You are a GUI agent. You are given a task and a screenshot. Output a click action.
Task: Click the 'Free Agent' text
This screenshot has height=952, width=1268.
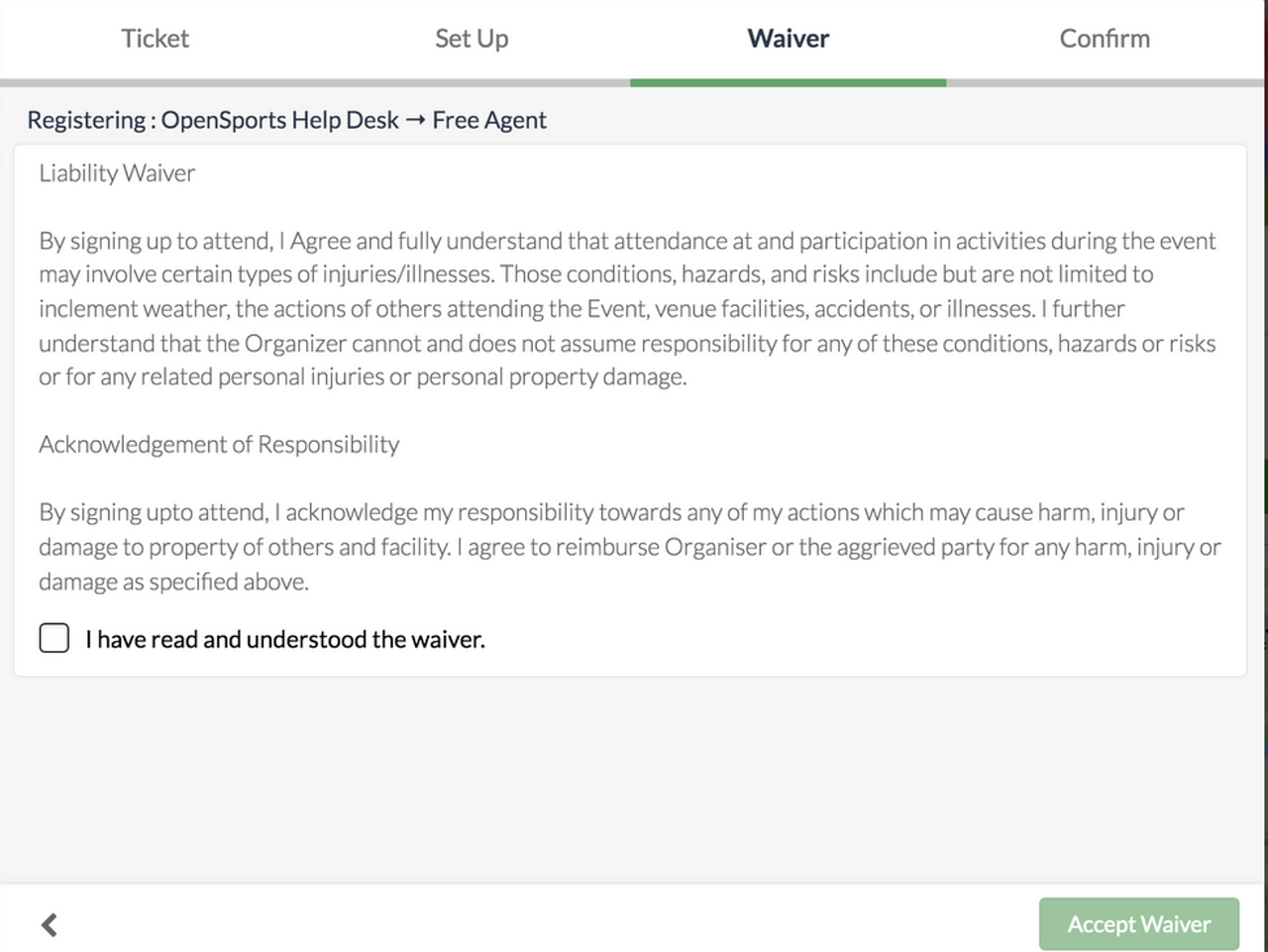click(x=489, y=120)
